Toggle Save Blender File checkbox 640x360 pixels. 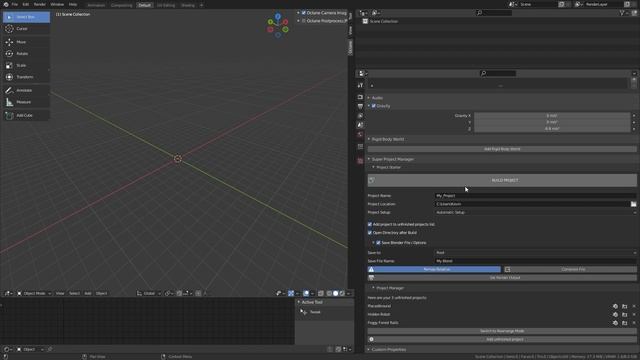point(378,243)
